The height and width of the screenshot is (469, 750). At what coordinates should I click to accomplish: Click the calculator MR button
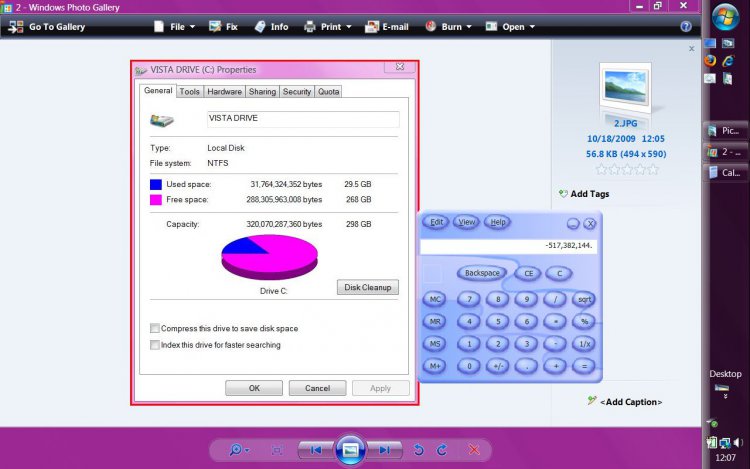[435, 322]
